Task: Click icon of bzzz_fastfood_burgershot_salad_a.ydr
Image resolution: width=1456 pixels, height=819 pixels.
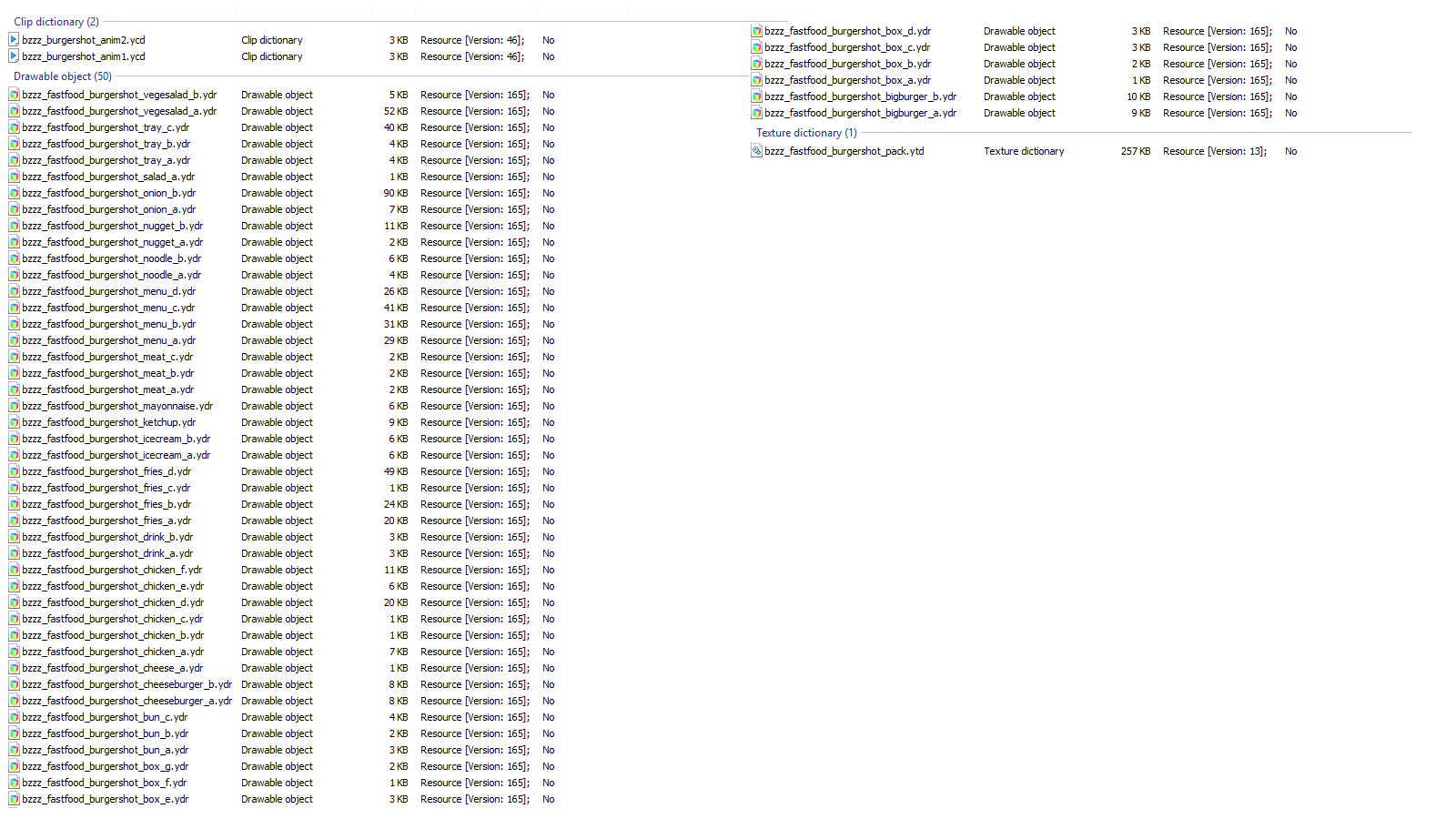Action: (x=14, y=177)
